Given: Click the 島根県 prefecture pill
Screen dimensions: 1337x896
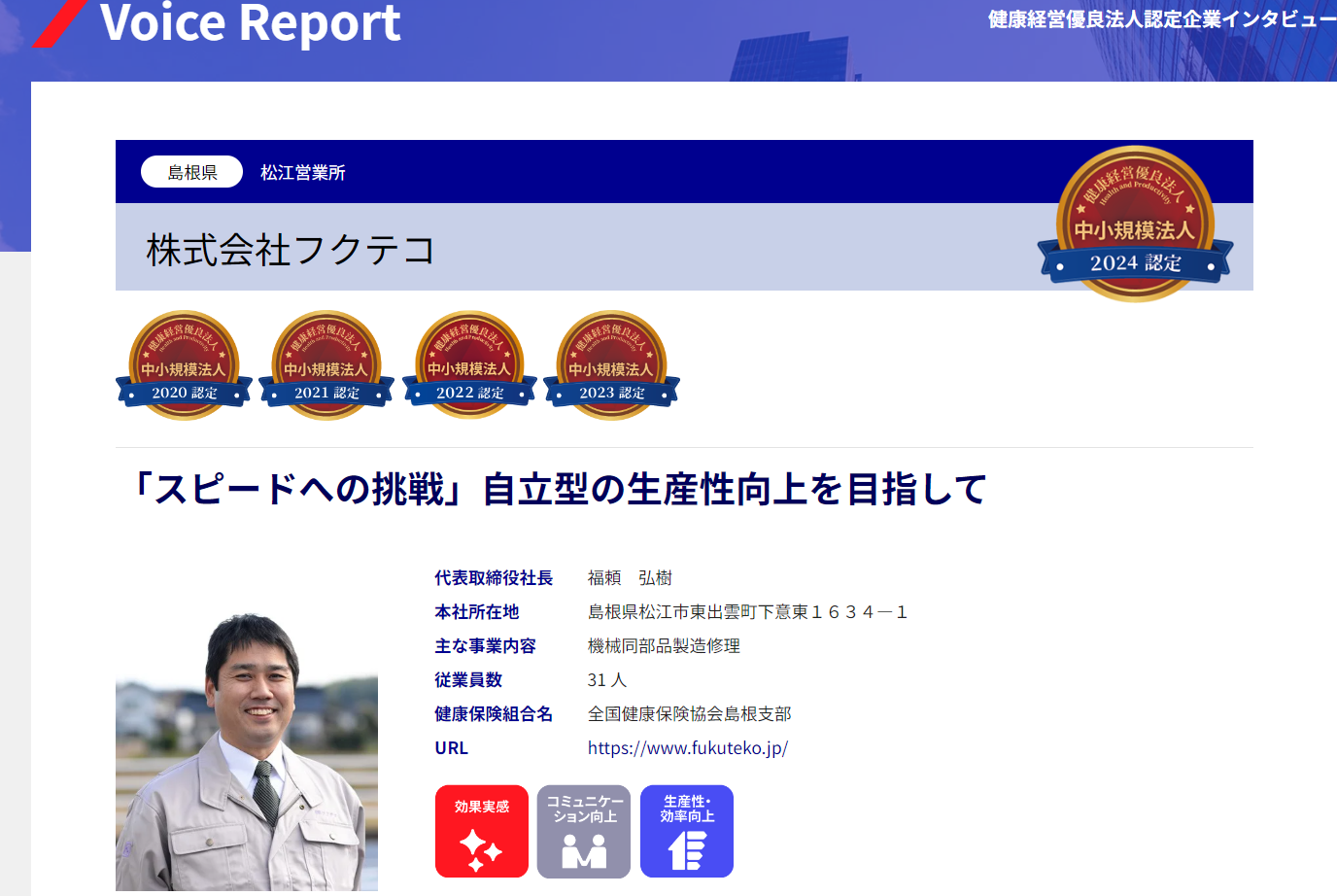Looking at the screenshot, I should (x=191, y=172).
